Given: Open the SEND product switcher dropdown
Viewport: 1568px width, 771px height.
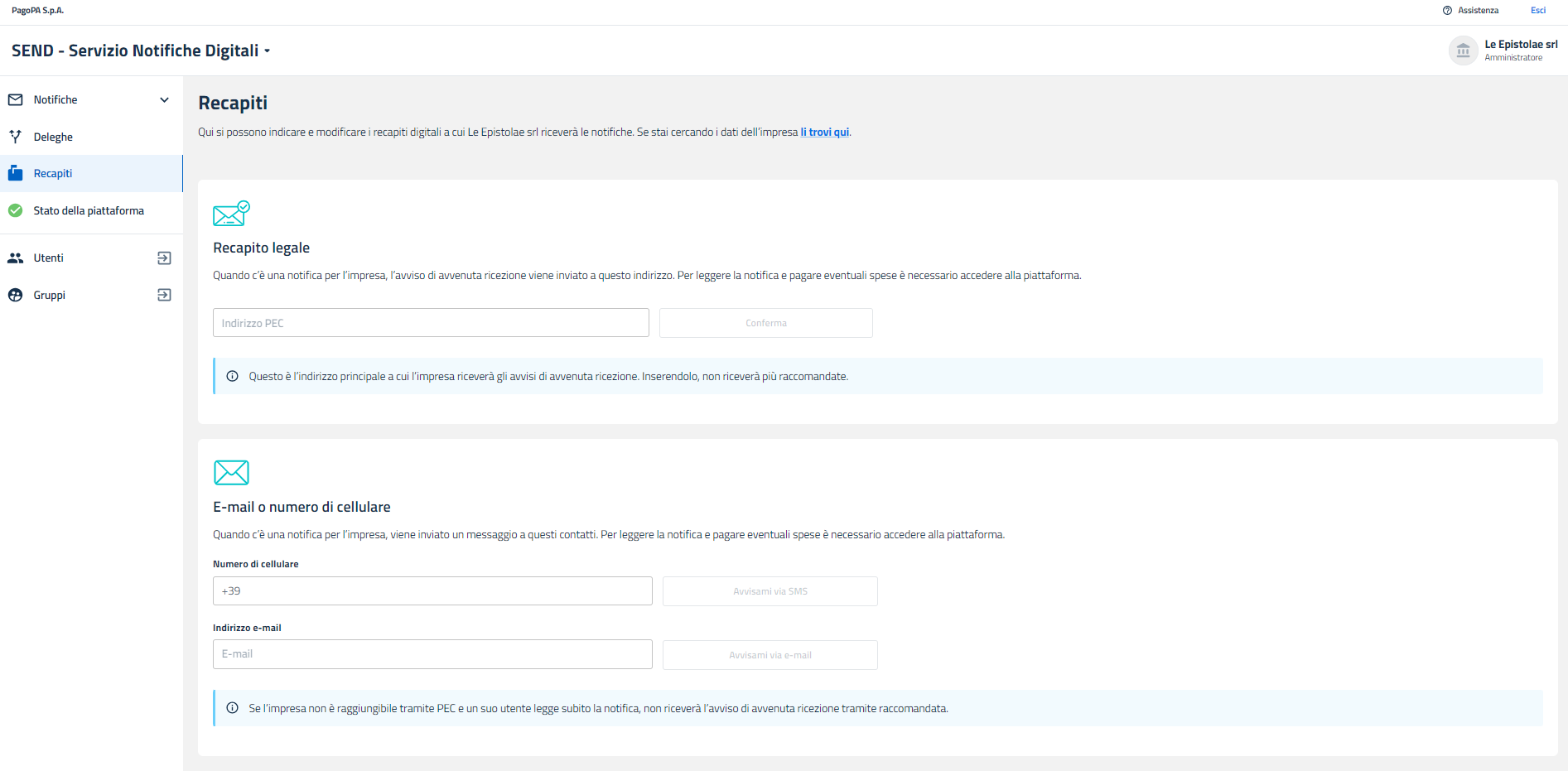Looking at the screenshot, I should tap(267, 51).
